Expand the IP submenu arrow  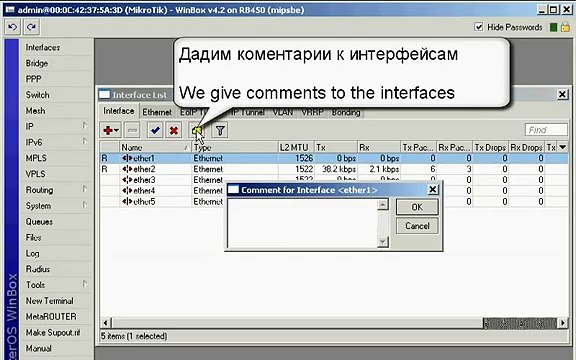85,126
